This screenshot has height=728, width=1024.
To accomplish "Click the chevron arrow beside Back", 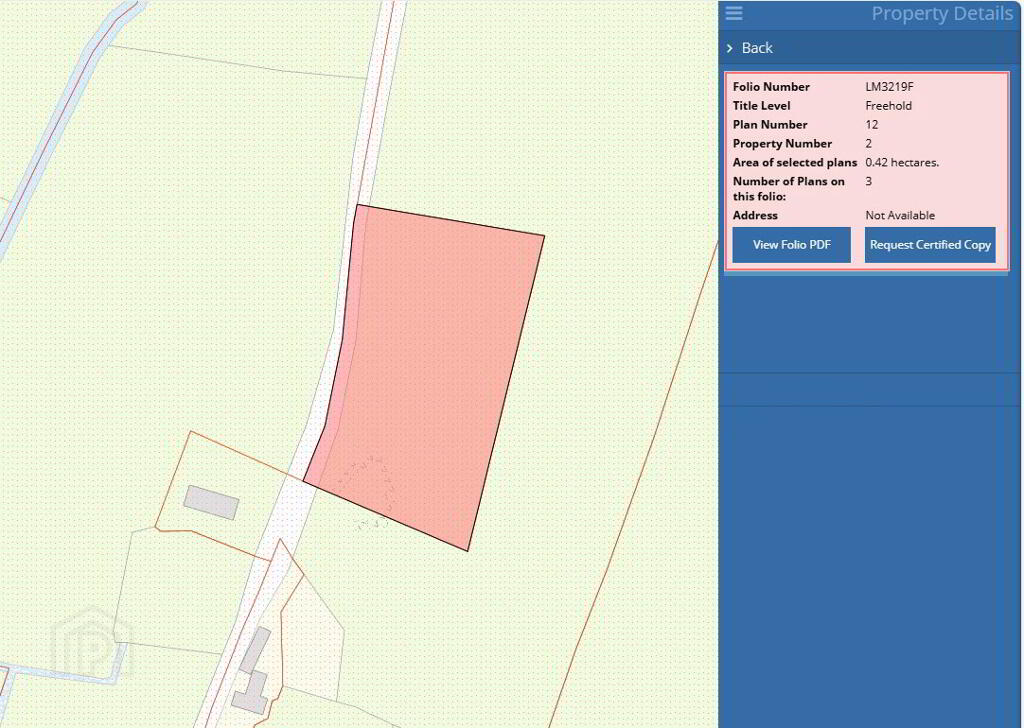I will [x=730, y=48].
